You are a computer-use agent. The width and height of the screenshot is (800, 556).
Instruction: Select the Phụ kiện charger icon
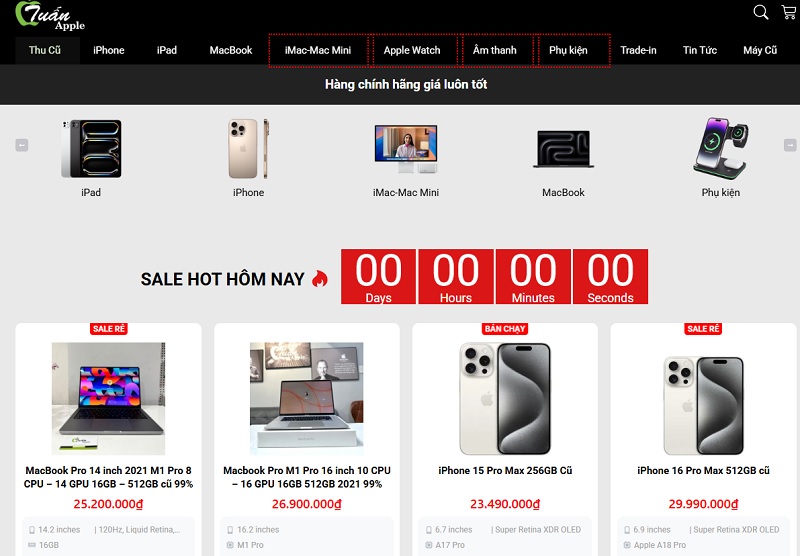click(x=720, y=148)
